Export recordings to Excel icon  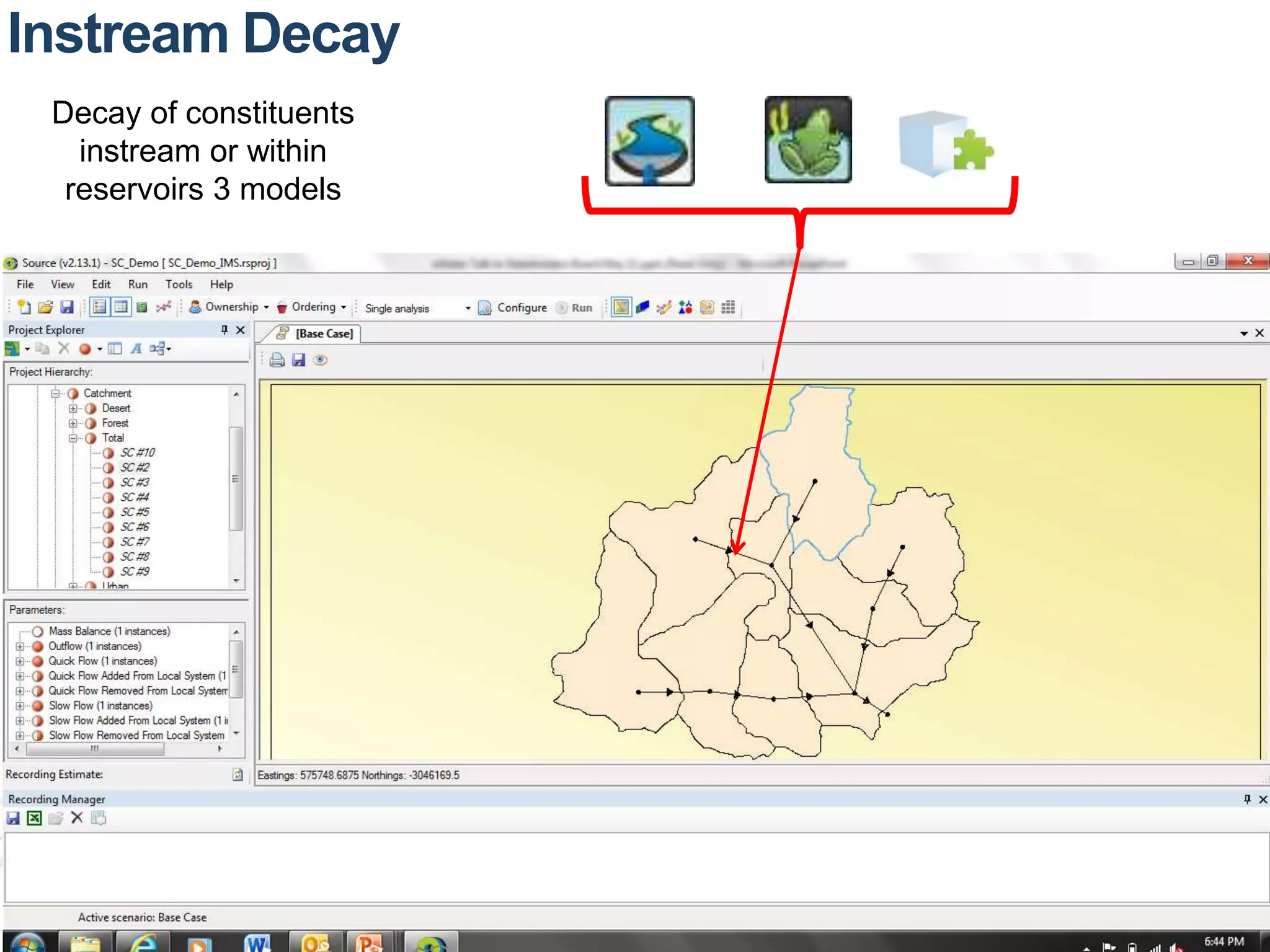(35, 819)
